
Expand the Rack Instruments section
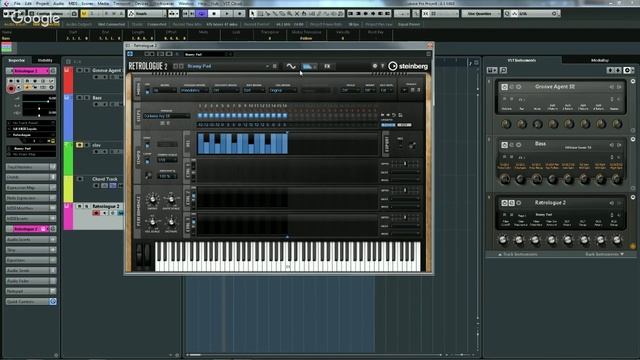[604, 254]
